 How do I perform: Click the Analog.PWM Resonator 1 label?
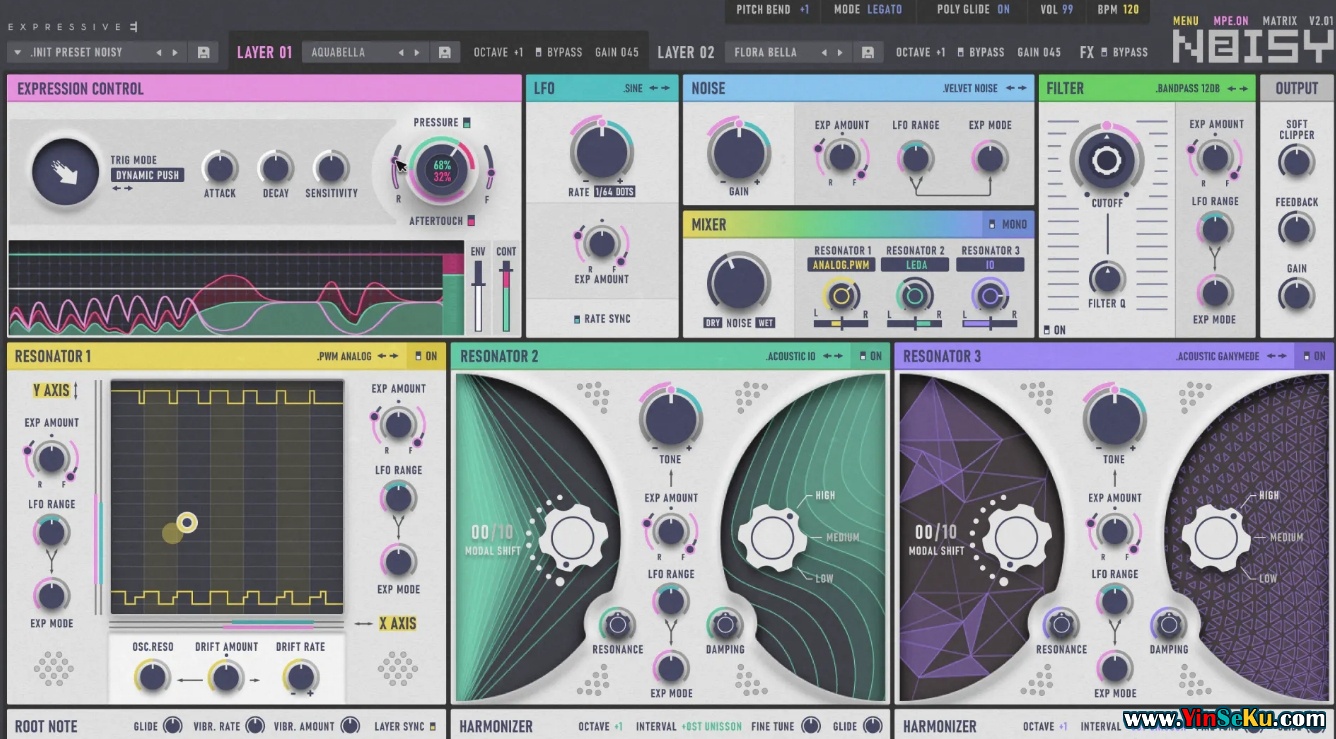point(841,265)
